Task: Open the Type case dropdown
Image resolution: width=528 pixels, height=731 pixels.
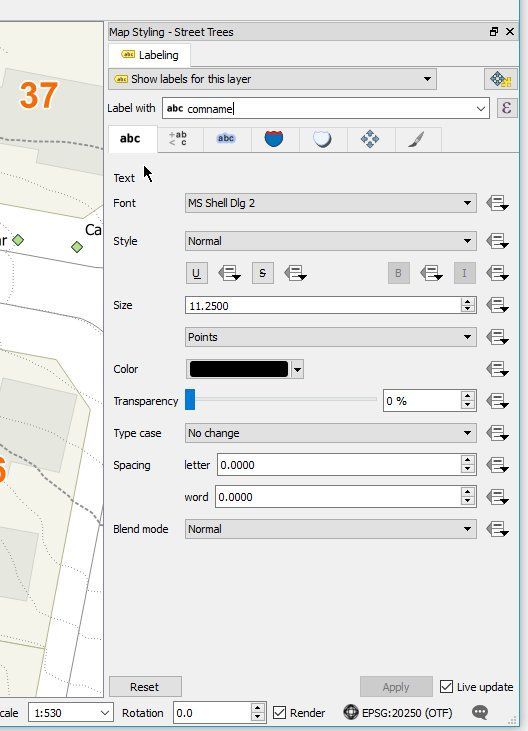Action: click(330, 433)
